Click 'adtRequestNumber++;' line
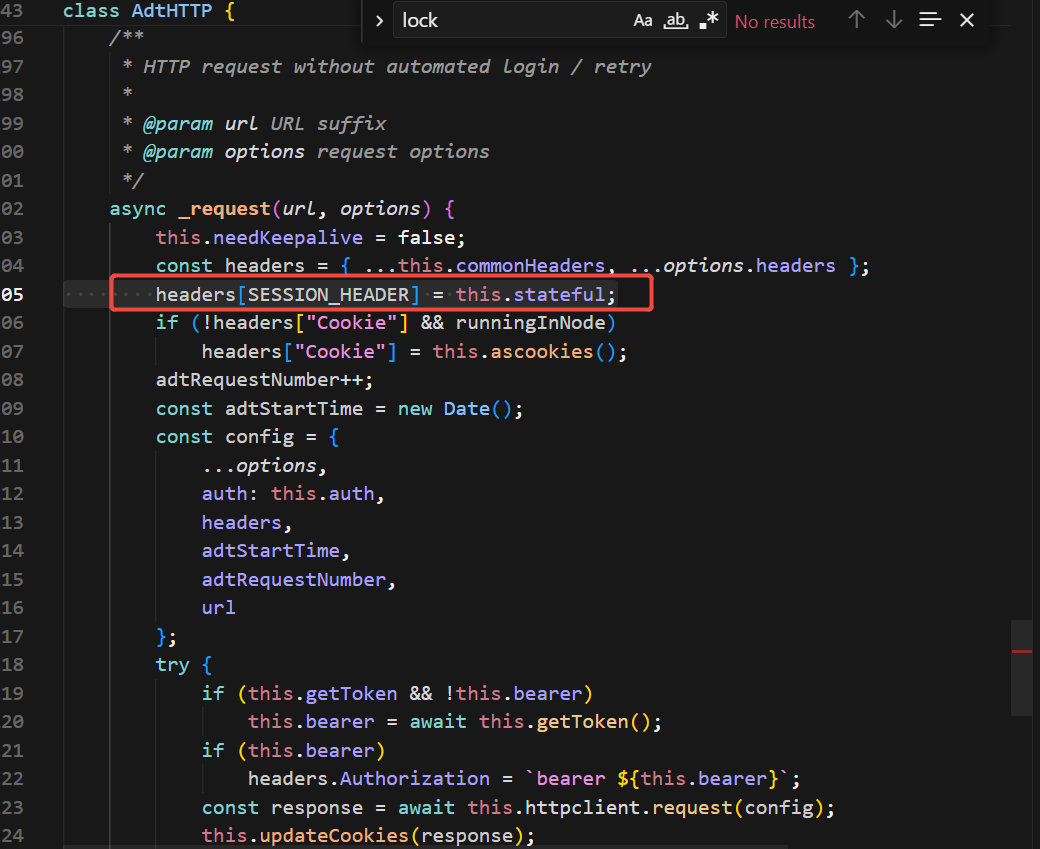Image resolution: width=1040 pixels, height=849 pixels. pyautogui.click(x=264, y=380)
